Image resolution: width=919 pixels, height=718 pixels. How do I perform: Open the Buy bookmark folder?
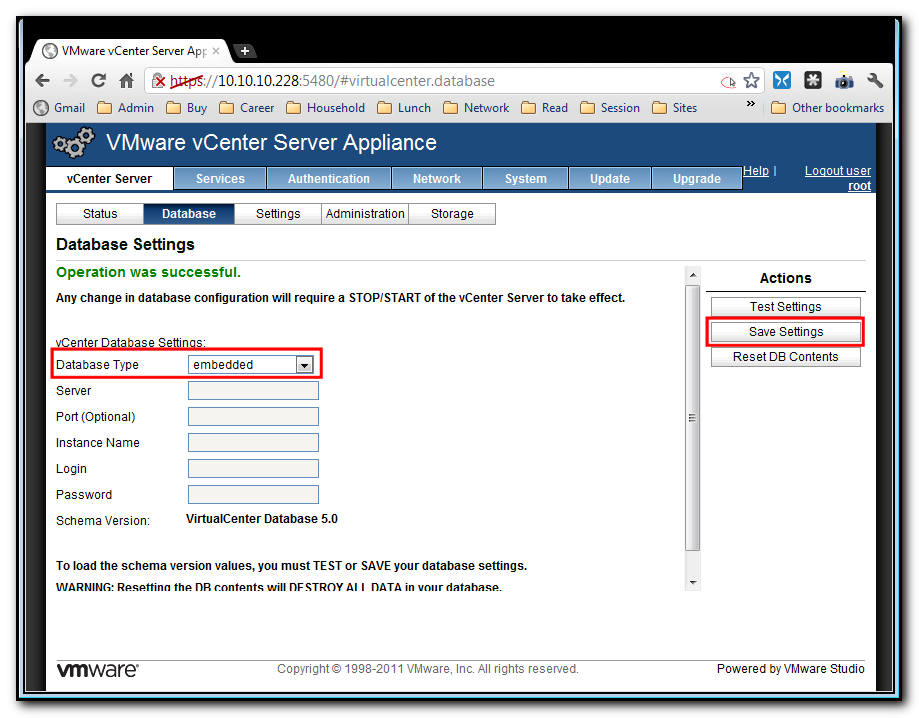[187, 108]
